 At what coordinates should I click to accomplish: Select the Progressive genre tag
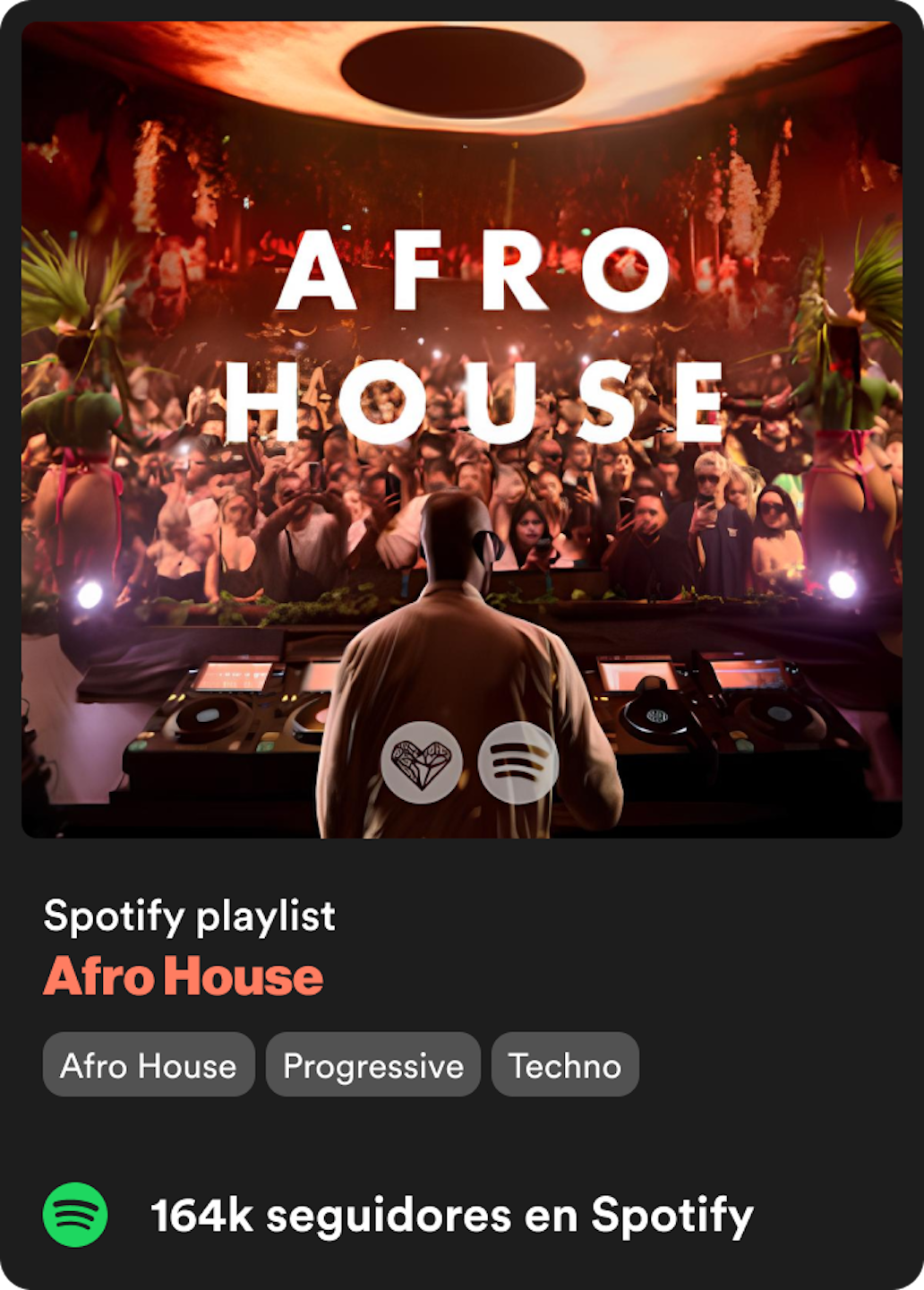tap(373, 1064)
